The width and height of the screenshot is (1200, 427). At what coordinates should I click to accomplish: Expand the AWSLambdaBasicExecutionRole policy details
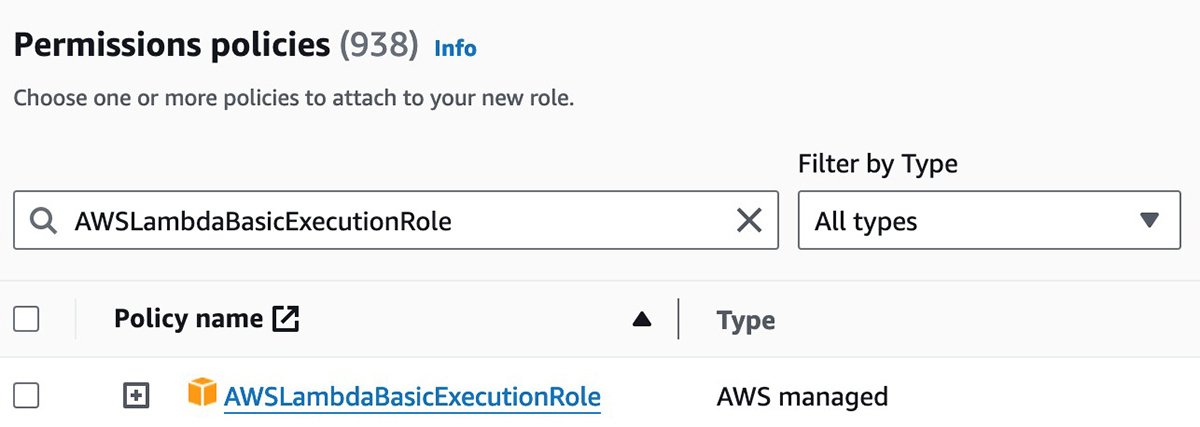pyautogui.click(x=135, y=397)
